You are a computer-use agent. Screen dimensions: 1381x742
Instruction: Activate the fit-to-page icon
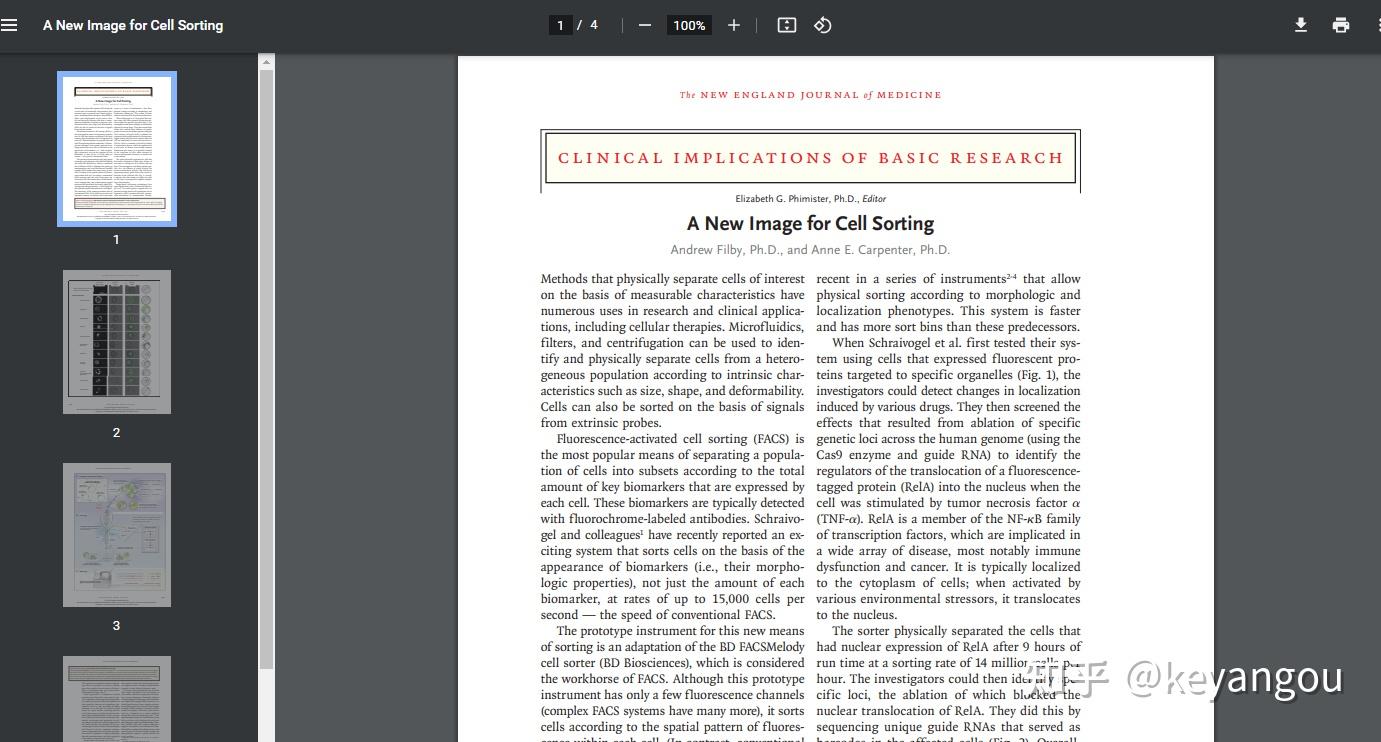pos(786,25)
